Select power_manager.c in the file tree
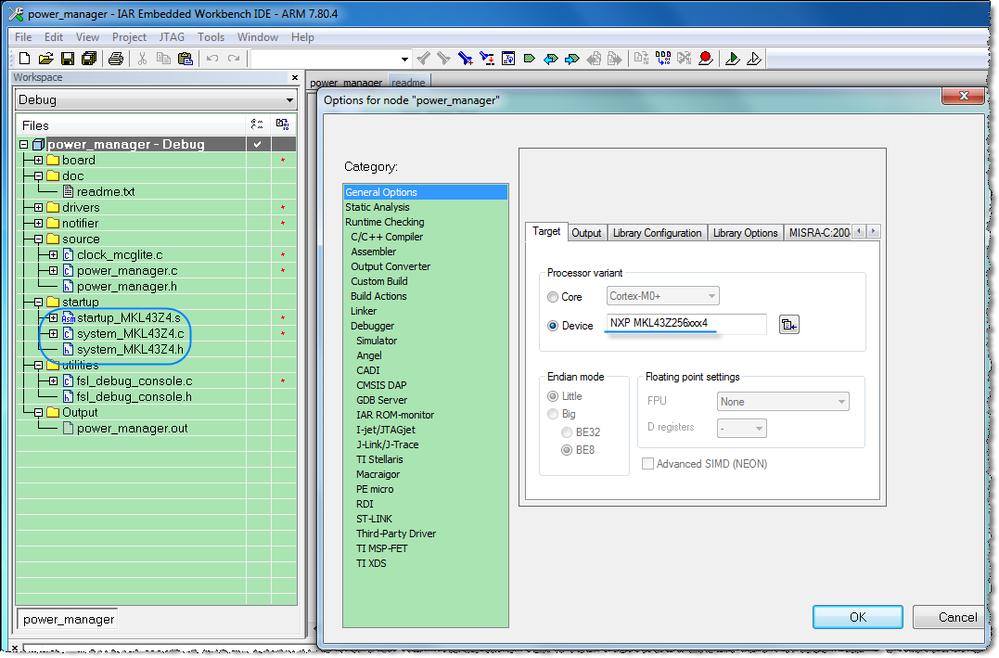999x658 pixels. [x=127, y=271]
